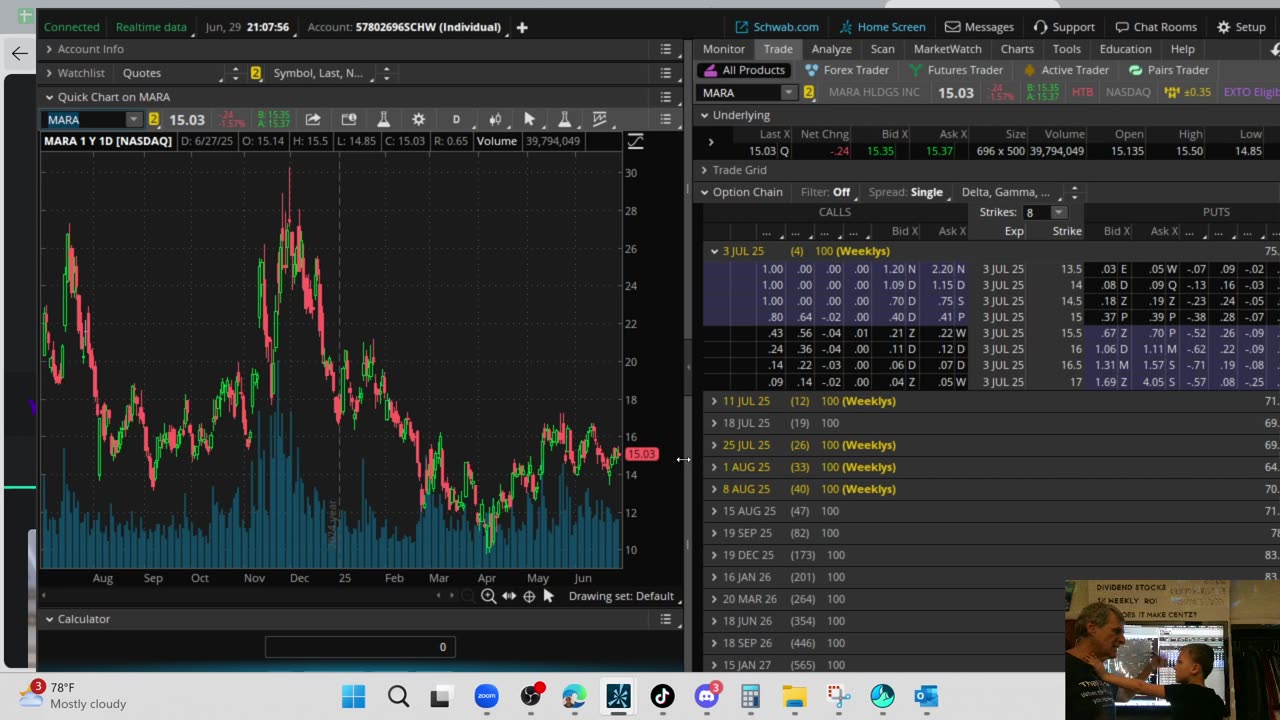Change the Spread Single setting
Viewport: 1280px width, 720px height.
[905, 192]
